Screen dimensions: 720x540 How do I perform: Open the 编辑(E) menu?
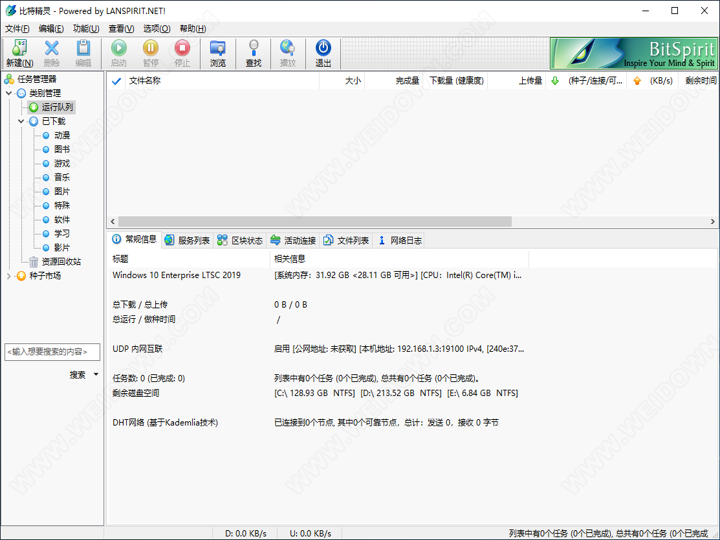pos(51,28)
